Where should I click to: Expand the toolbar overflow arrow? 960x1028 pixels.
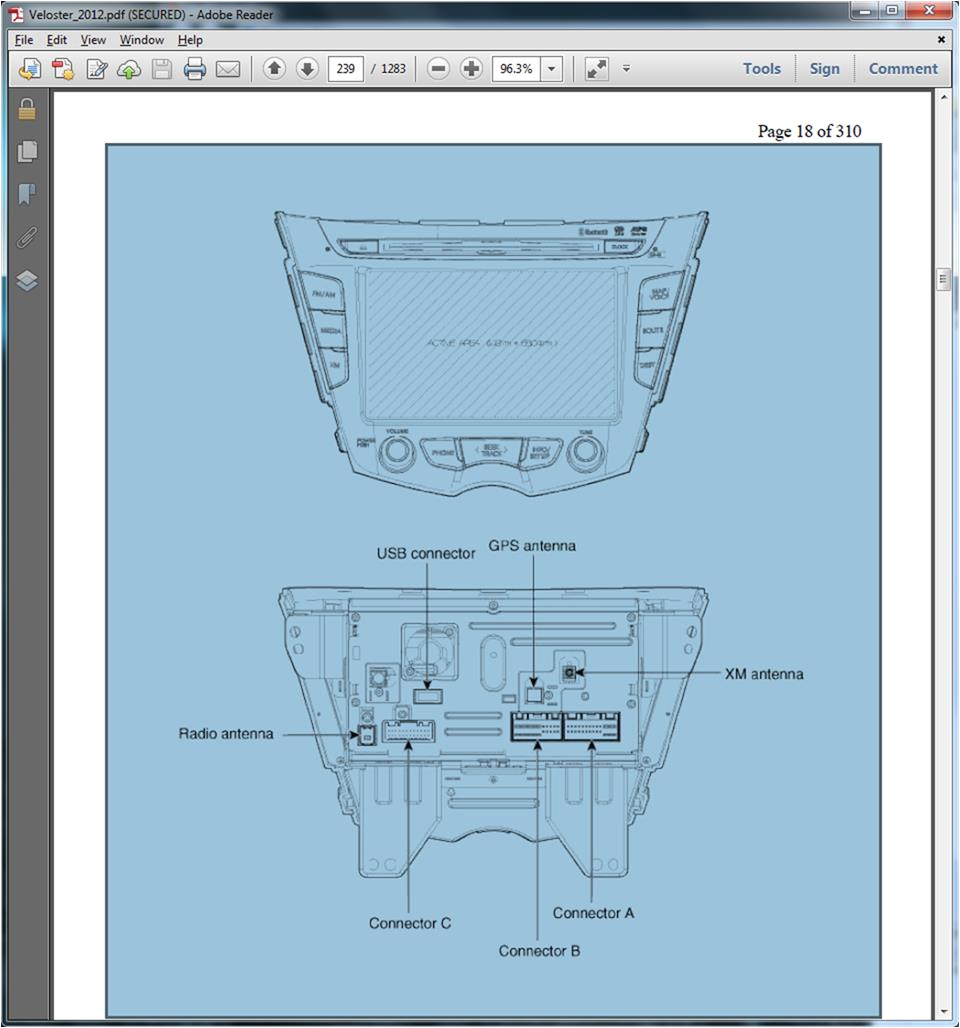627,69
